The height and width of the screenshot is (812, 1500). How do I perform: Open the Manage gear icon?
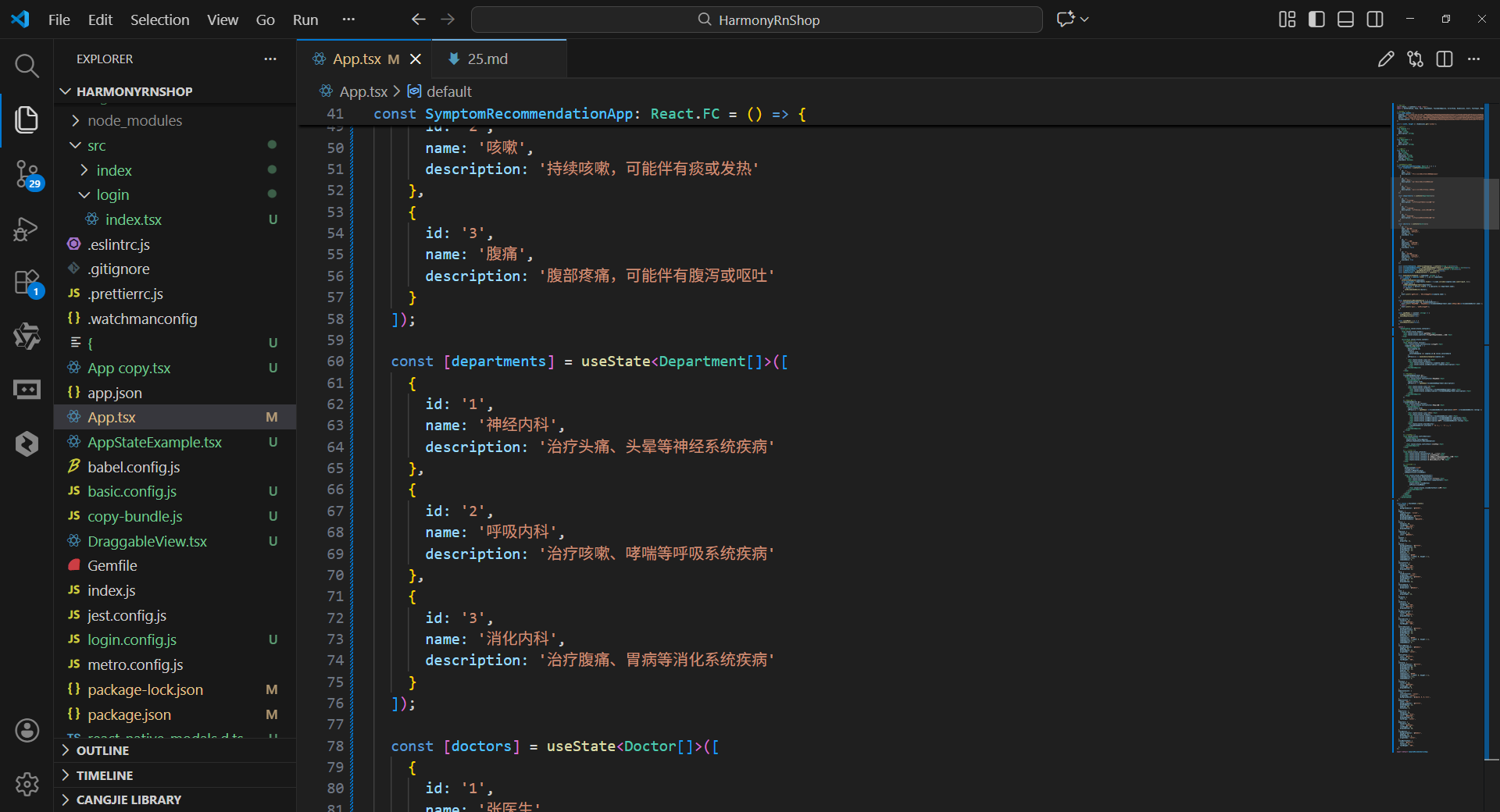(27, 784)
